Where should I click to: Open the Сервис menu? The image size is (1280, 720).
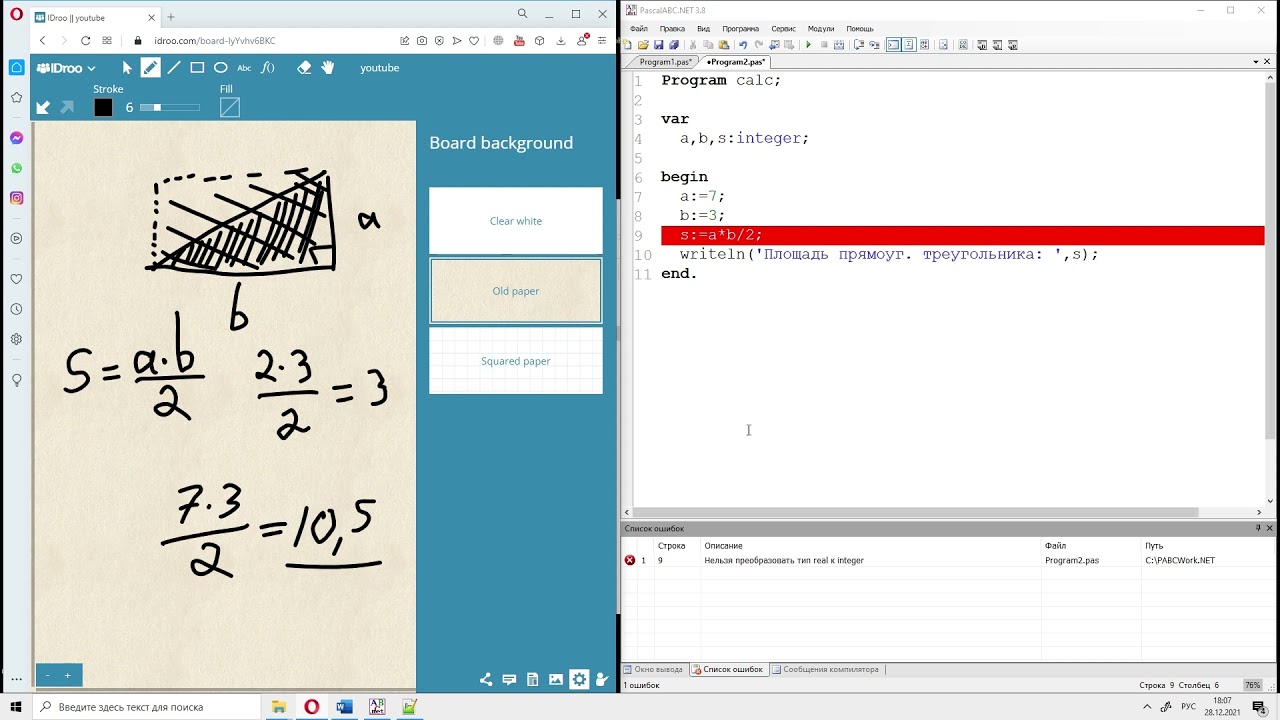(x=783, y=29)
